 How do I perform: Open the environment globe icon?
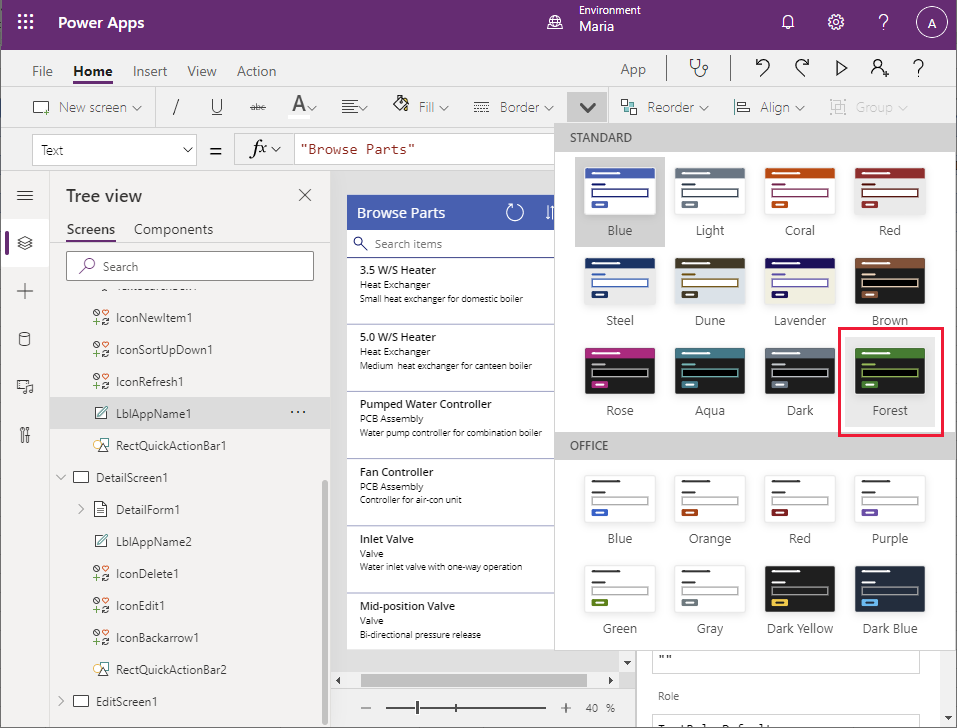555,23
